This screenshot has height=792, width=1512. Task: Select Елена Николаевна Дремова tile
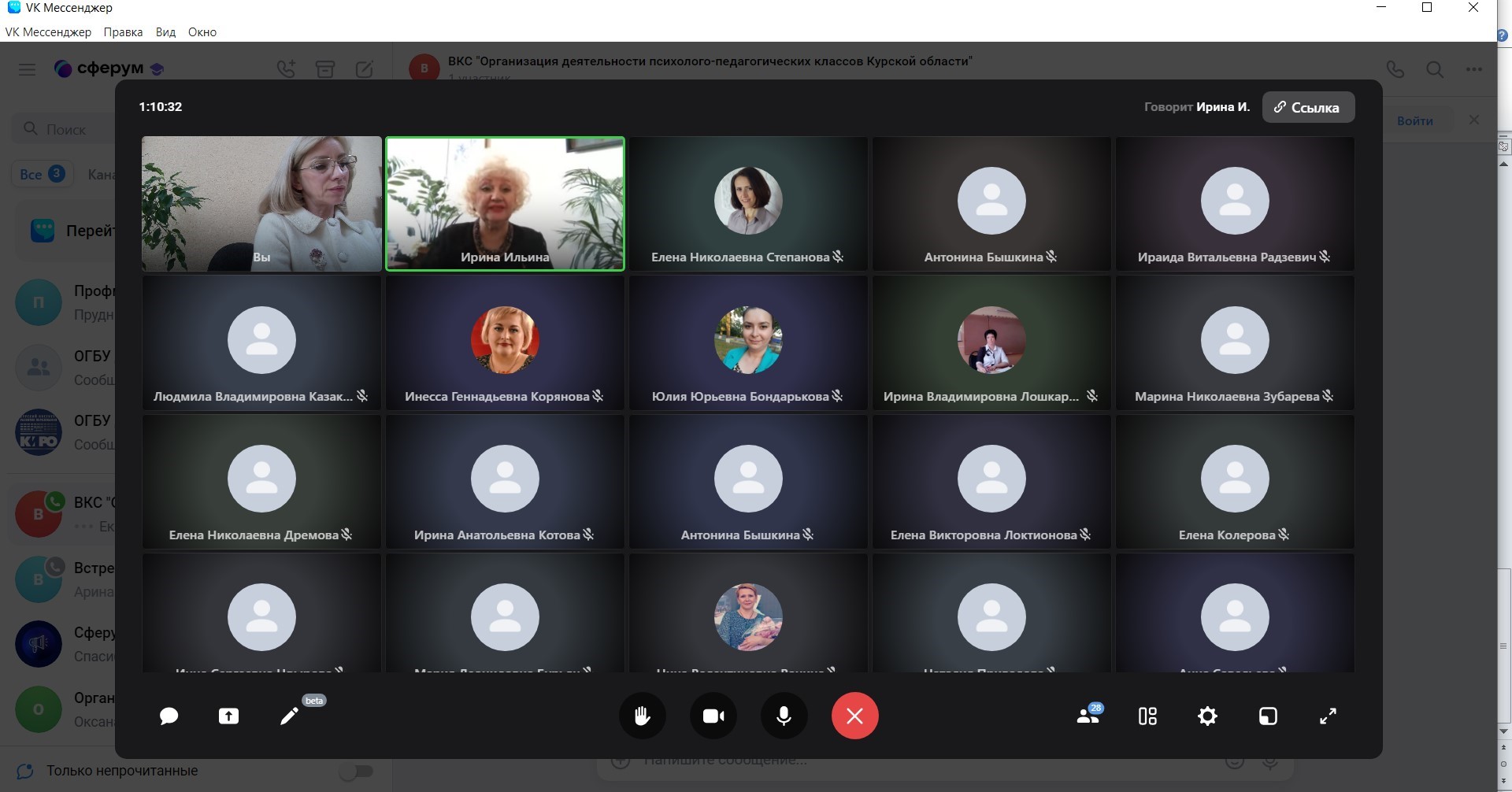click(261, 481)
